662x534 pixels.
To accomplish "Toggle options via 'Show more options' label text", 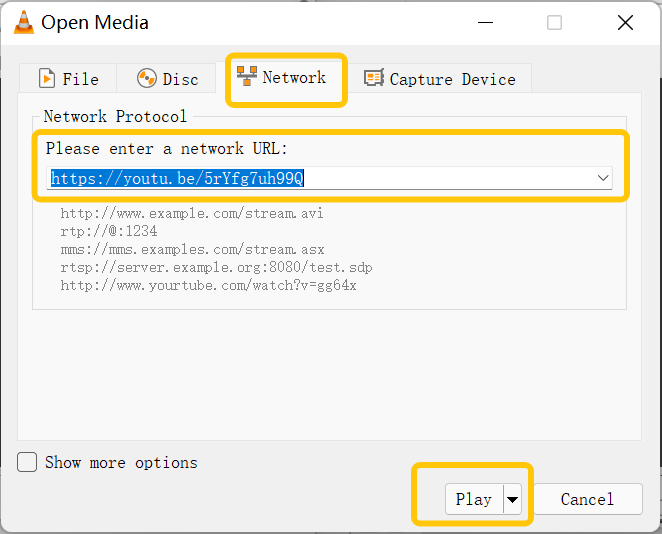I will tap(121, 463).
